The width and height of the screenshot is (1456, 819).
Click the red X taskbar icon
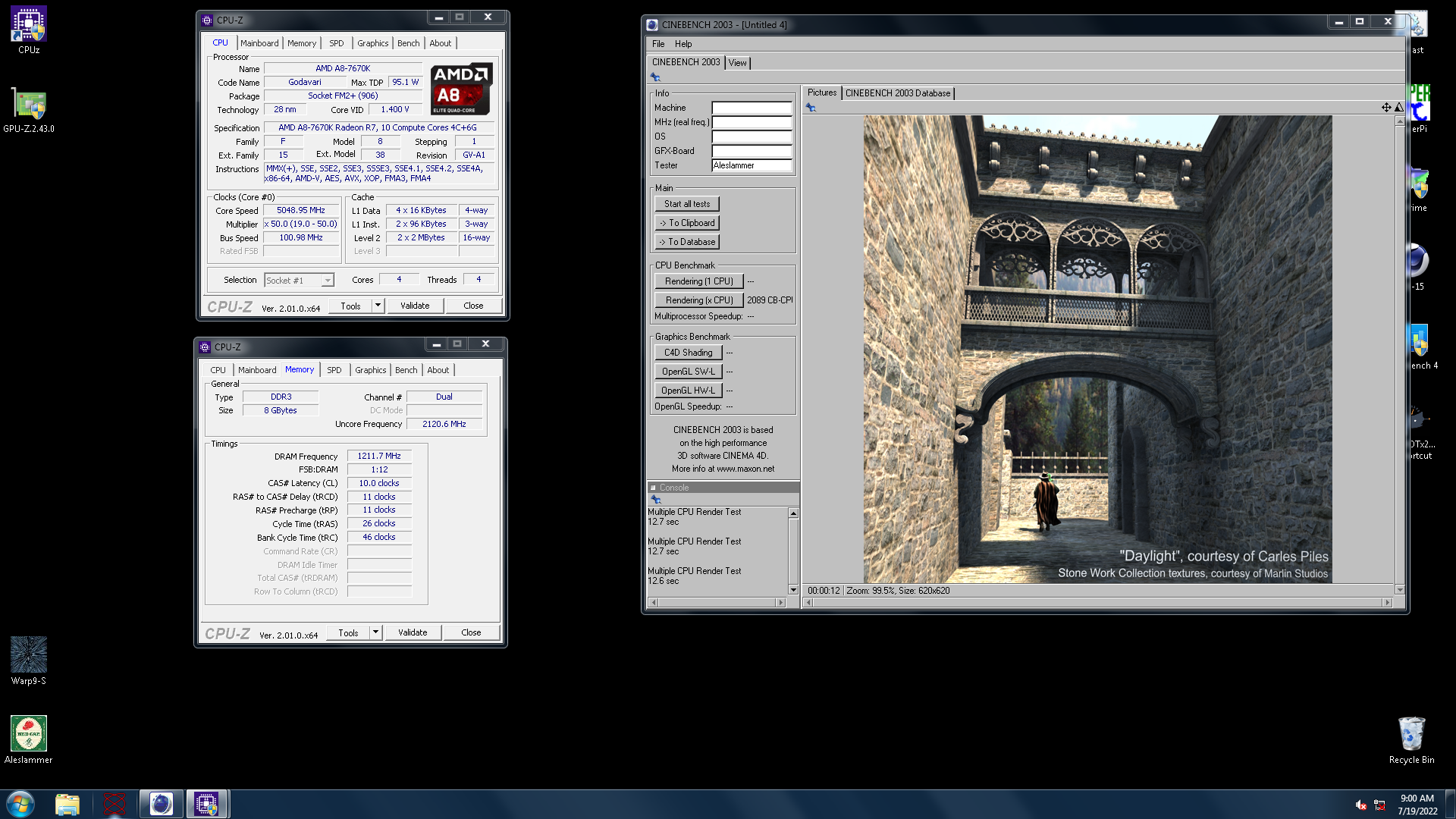[x=115, y=804]
